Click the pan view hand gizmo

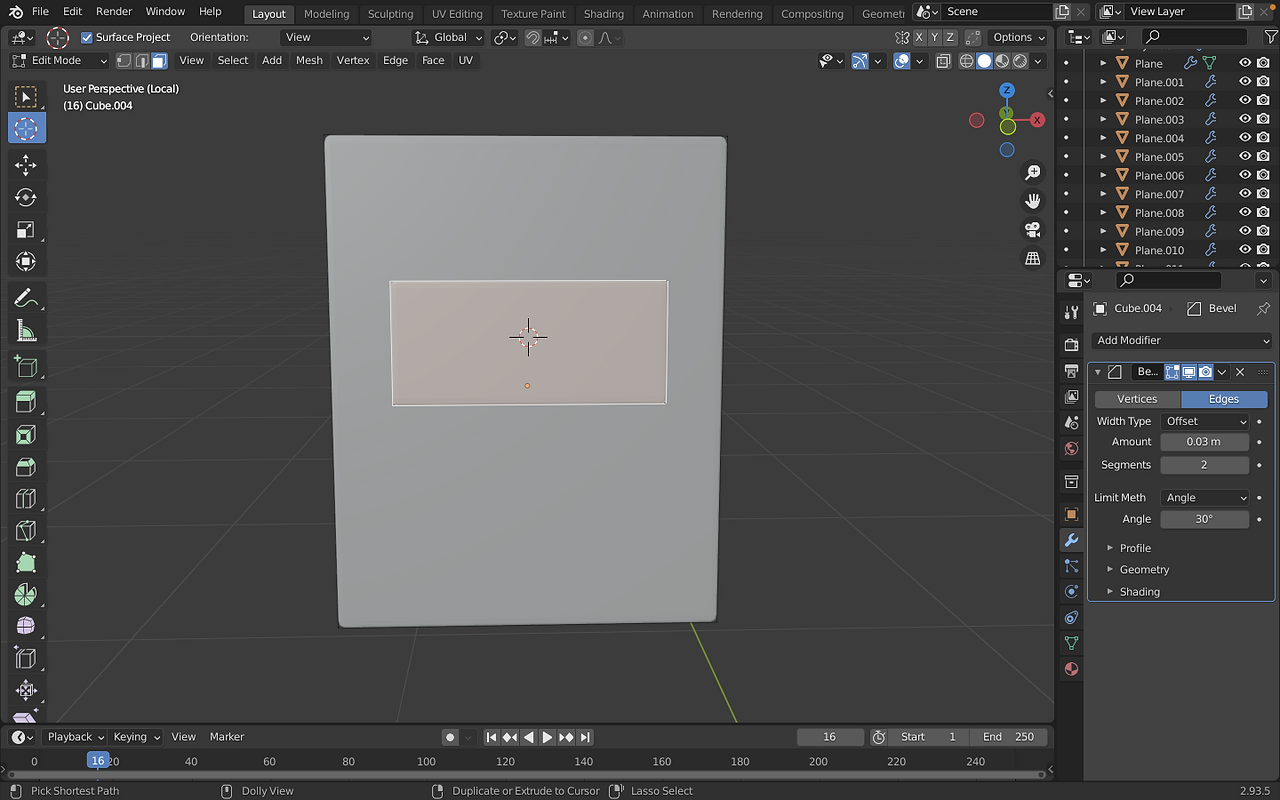1033,201
